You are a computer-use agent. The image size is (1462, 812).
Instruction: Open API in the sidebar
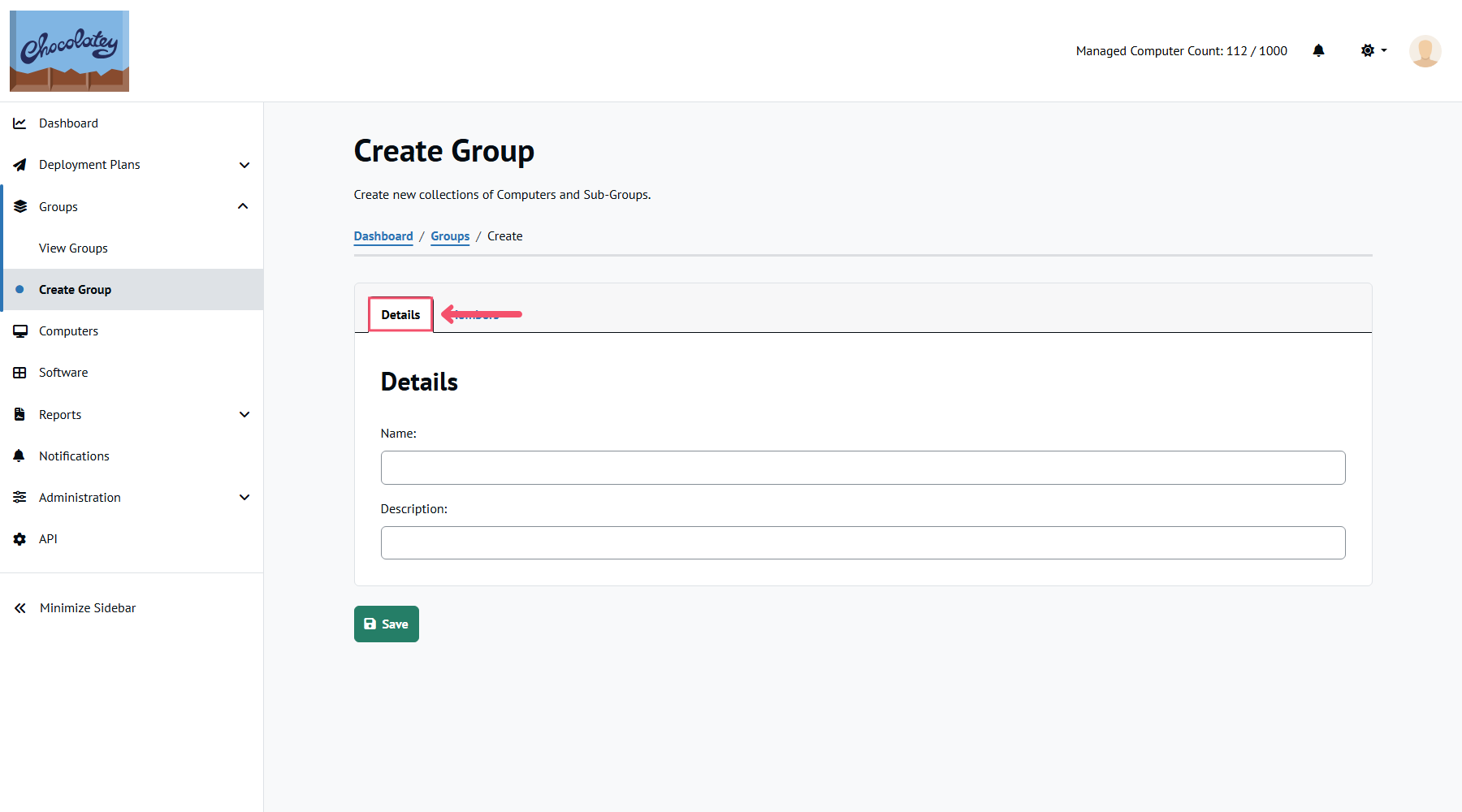click(x=132, y=539)
